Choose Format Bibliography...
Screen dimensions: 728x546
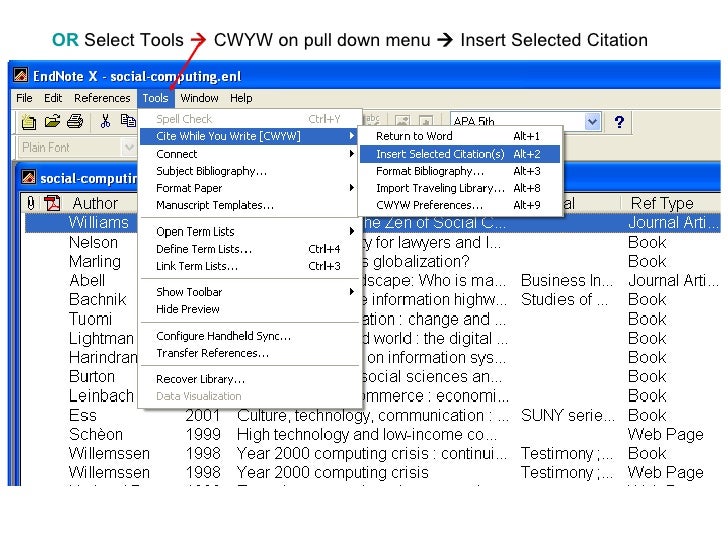(460, 171)
